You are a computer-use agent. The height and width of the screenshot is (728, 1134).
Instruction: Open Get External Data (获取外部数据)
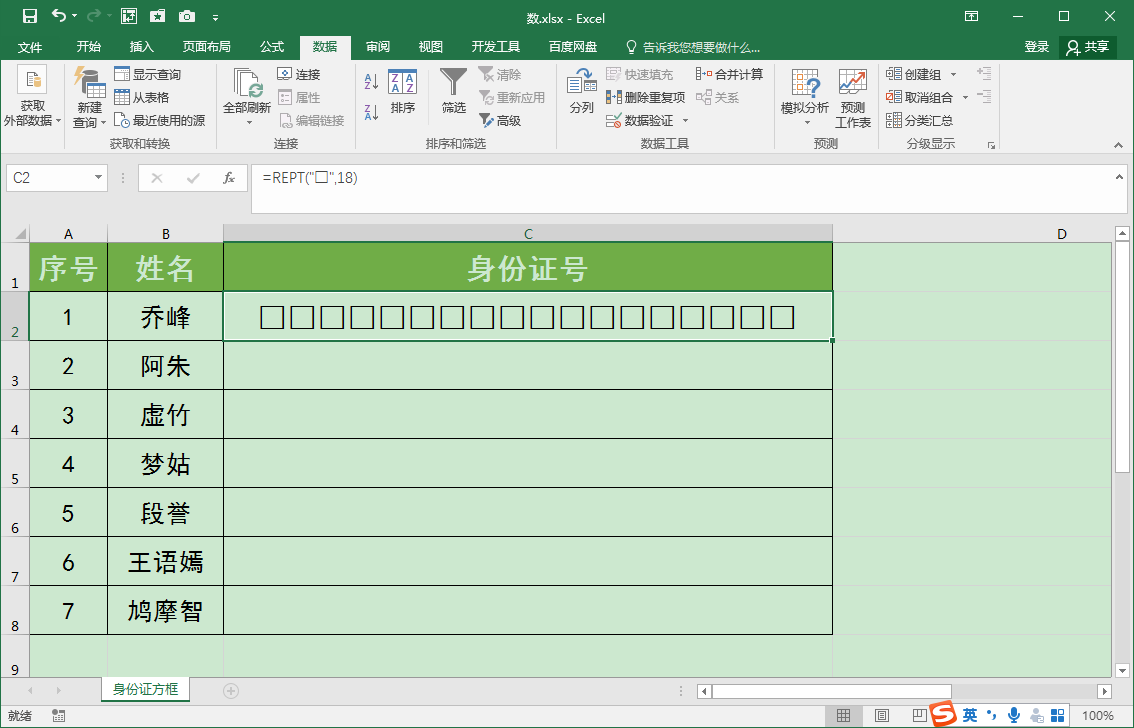pyautogui.click(x=32, y=98)
